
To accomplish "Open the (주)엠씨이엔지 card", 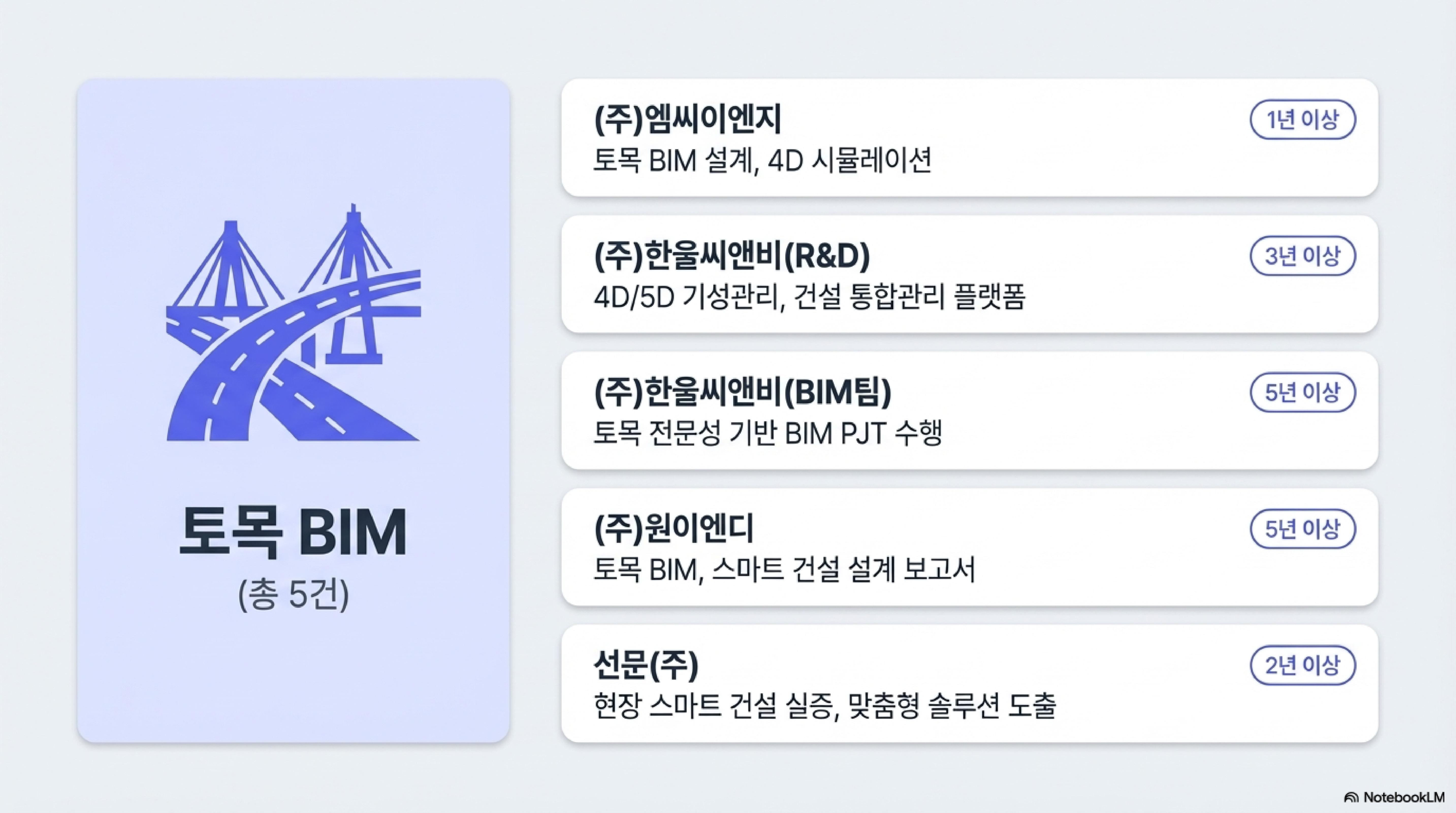I will click(x=969, y=137).
